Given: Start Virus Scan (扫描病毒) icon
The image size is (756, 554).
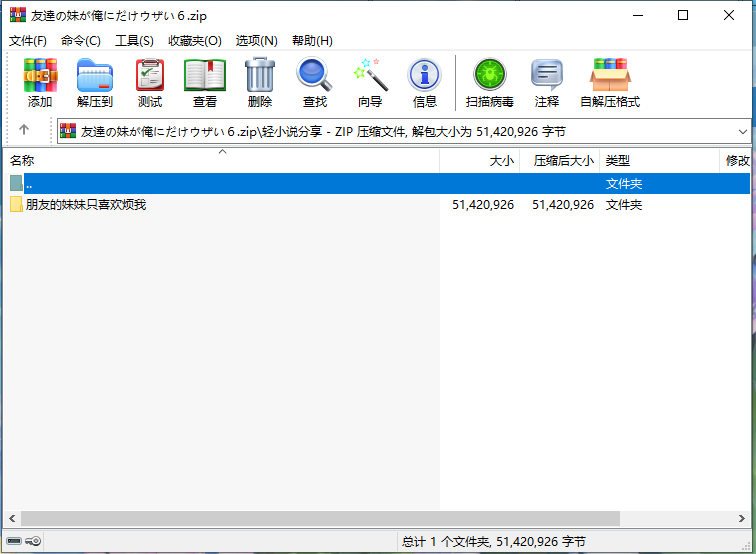Looking at the screenshot, I should [x=490, y=75].
